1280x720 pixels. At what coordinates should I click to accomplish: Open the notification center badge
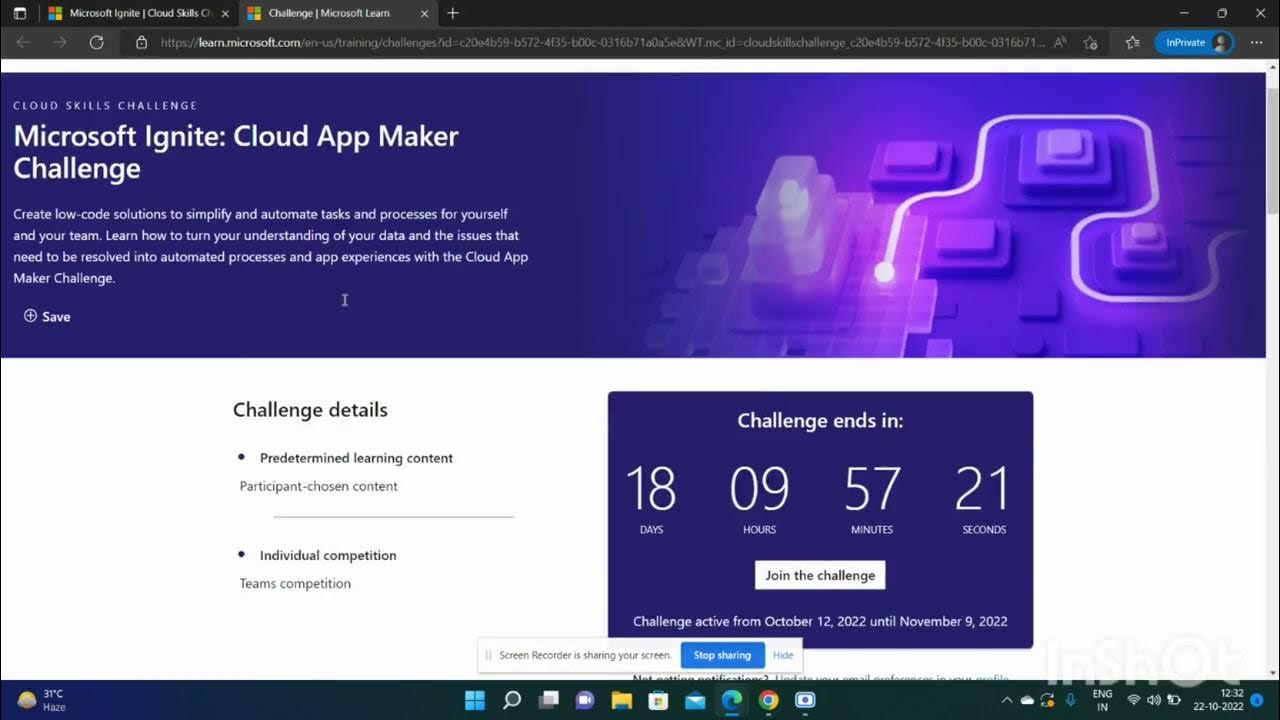click(x=1257, y=699)
